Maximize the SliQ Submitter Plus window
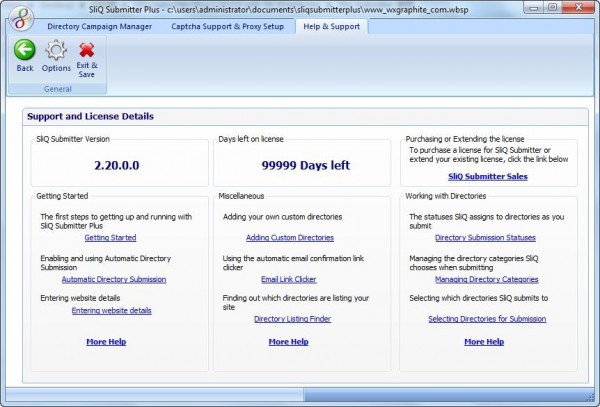This screenshot has height=407, width=600. point(553,8)
